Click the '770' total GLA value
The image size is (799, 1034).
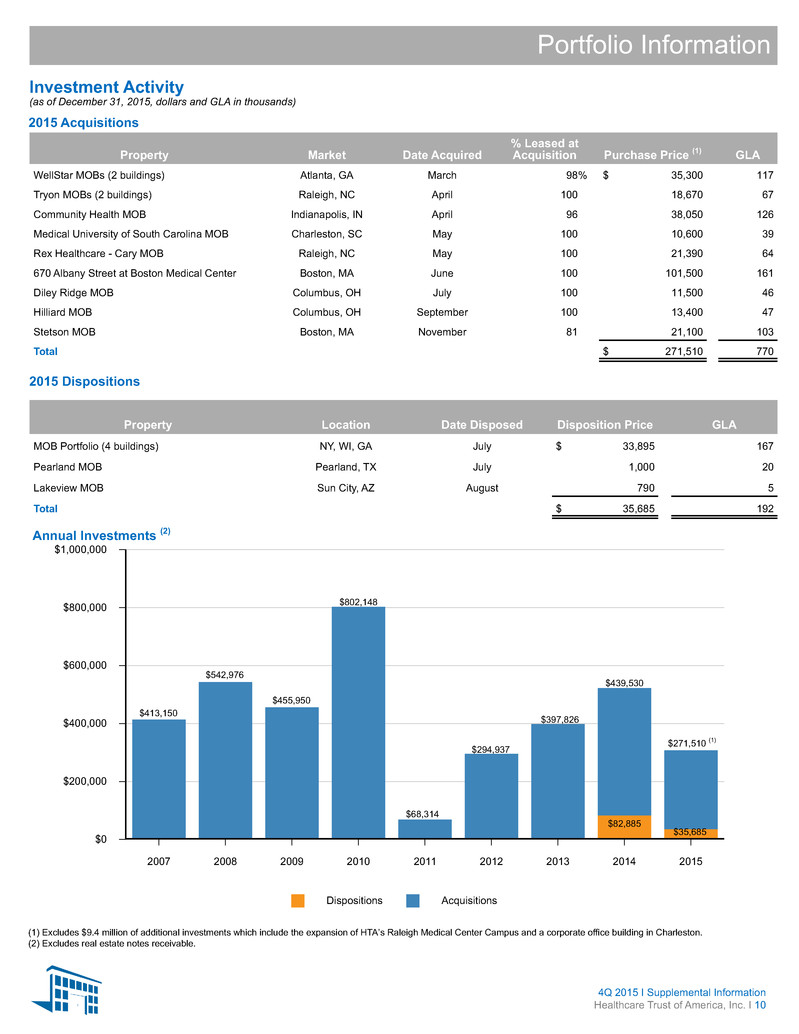coord(765,351)
